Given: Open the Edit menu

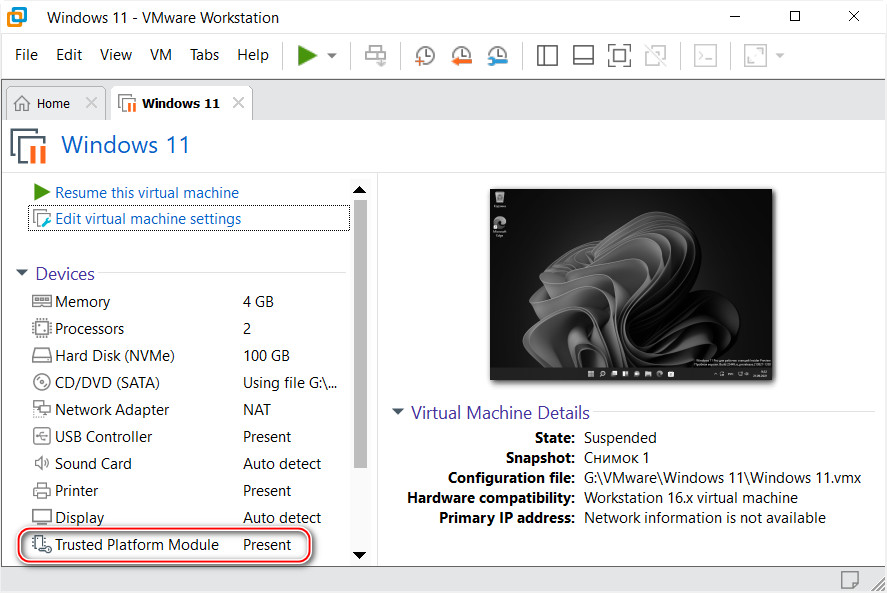Looking at the screenshot, I should tap(69, 55).
